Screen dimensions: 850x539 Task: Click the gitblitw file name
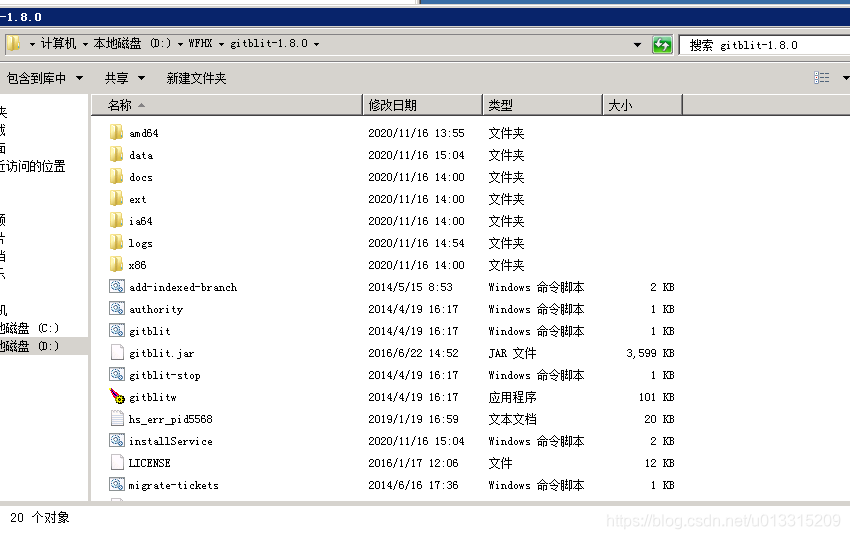(x=153, y=397)
